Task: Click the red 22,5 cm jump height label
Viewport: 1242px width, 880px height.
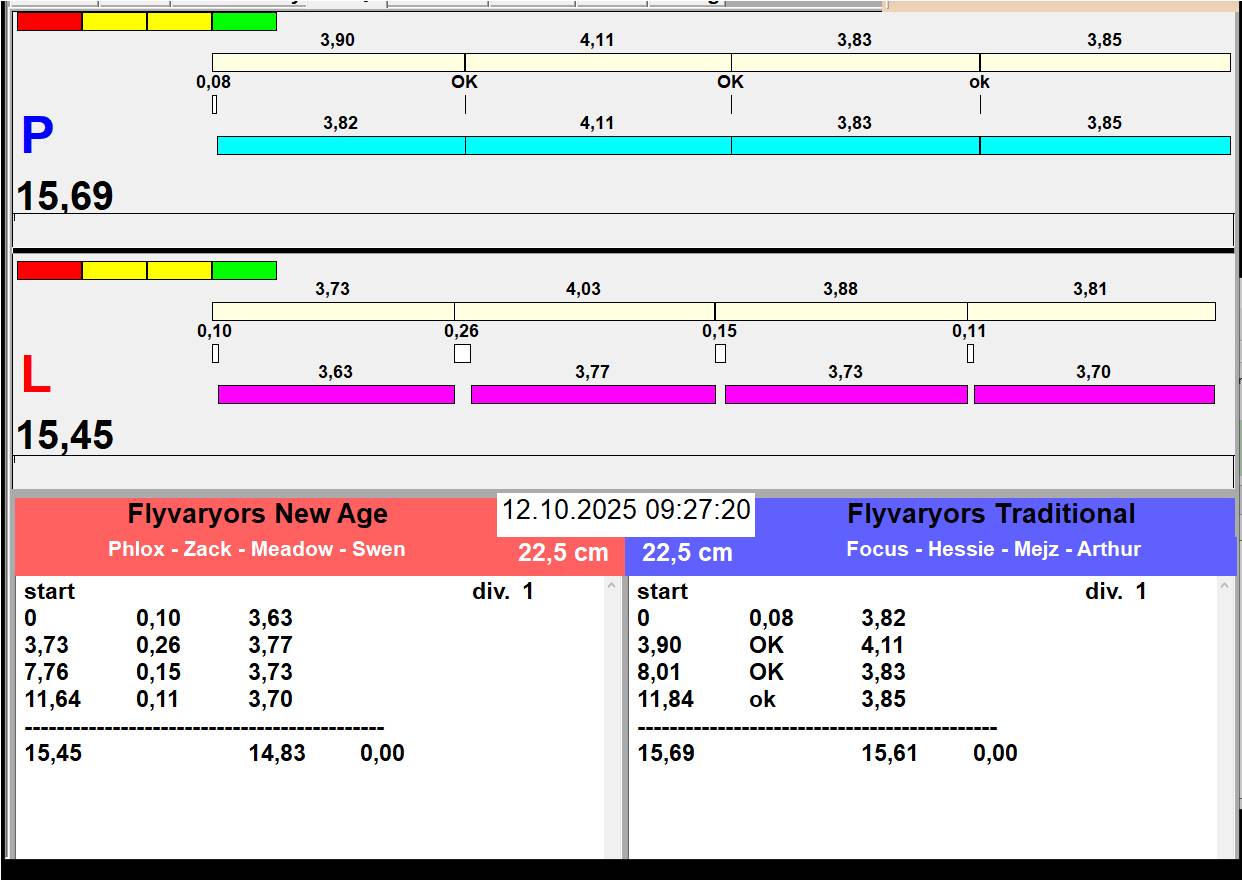Action: coord(563,553)
